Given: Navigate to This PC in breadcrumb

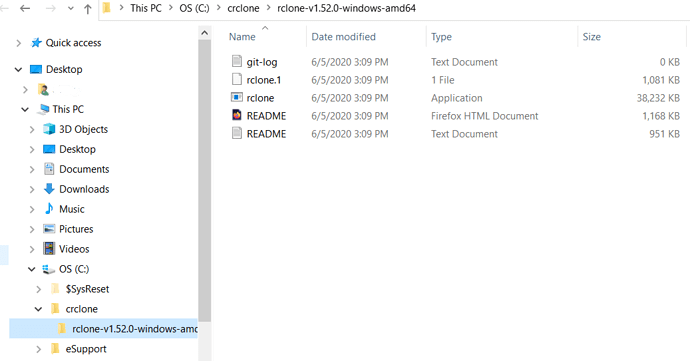Looking at the screenshot, I should click(x=146, y=8).
